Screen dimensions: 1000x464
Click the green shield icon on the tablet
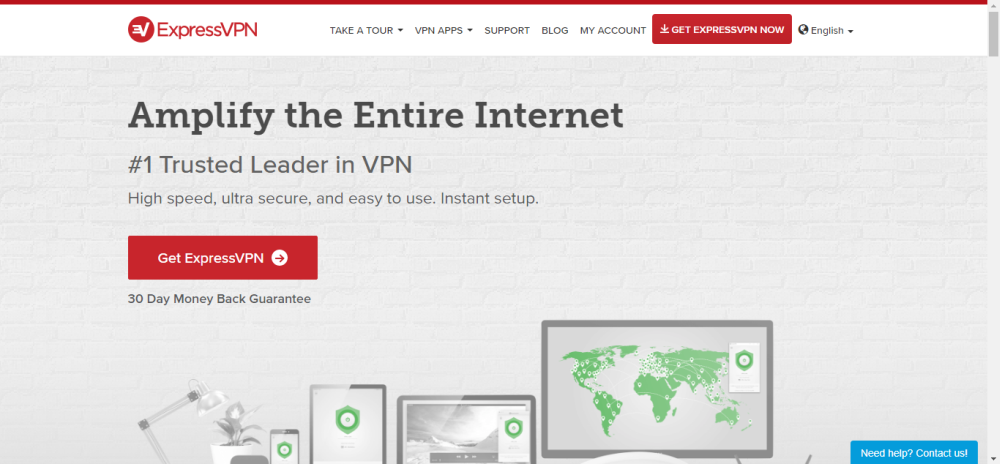click(348, 419)
